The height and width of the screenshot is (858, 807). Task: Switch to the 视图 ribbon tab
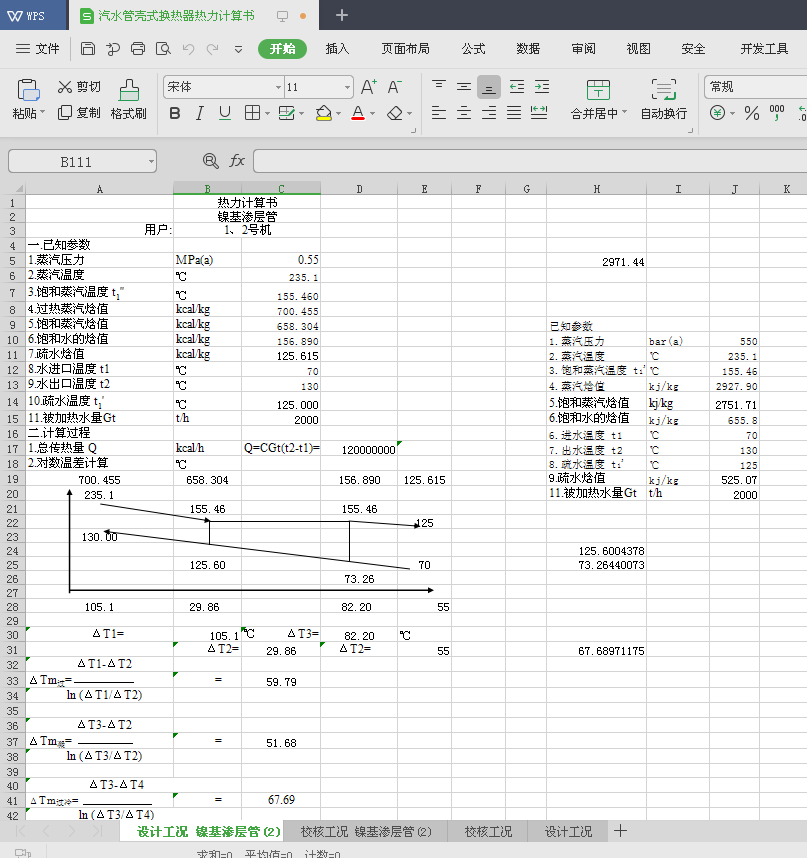[638, 49]
